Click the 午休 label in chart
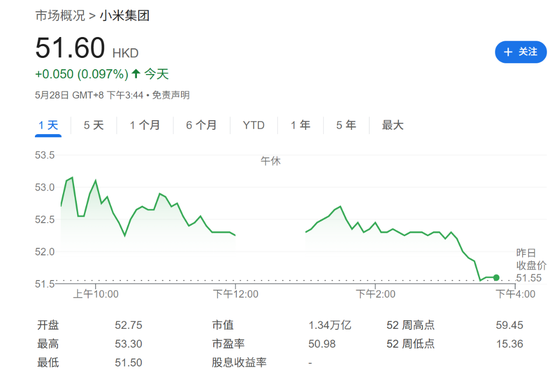This screenshot has height=375, width=550. (270, 161)
